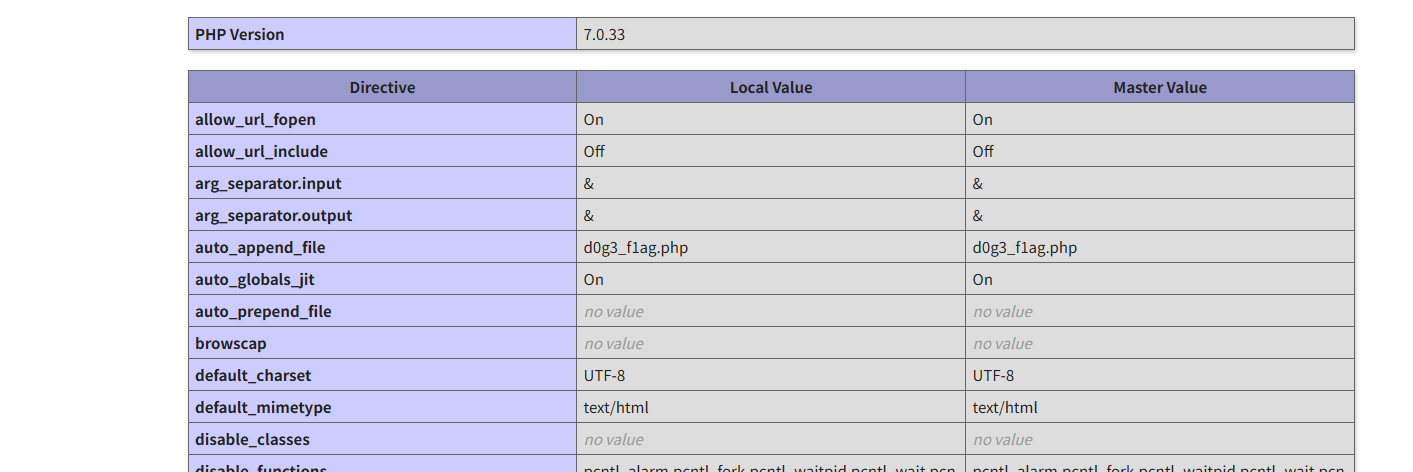Click the auto_globals_jit directive name
The width and height of the screenshot is (1413, 472).
point(254,279)
